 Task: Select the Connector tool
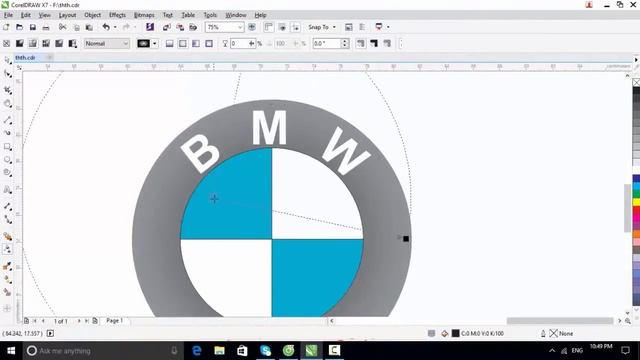(7, 220)
